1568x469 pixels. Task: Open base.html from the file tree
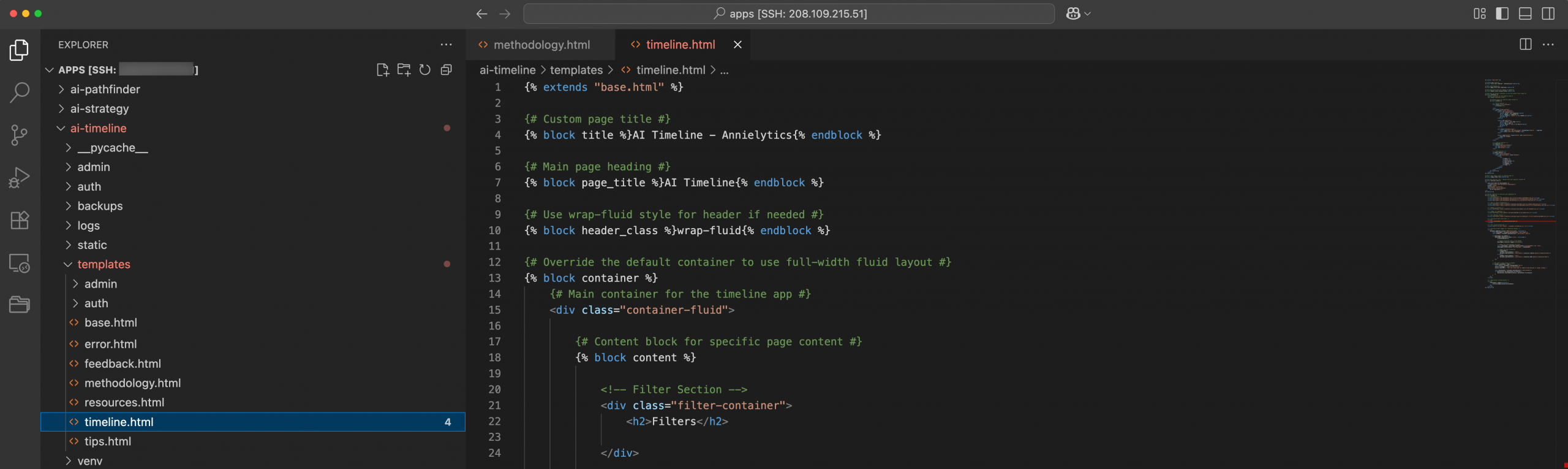tap(111, 322)
